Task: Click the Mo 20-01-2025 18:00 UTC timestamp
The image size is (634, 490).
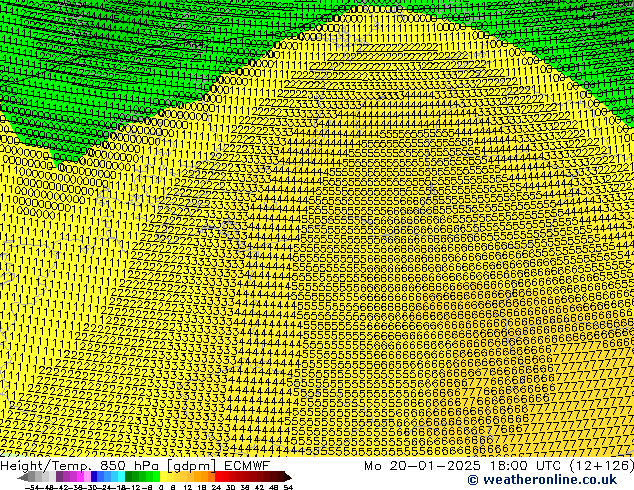Action: click(x=499, y=466)
